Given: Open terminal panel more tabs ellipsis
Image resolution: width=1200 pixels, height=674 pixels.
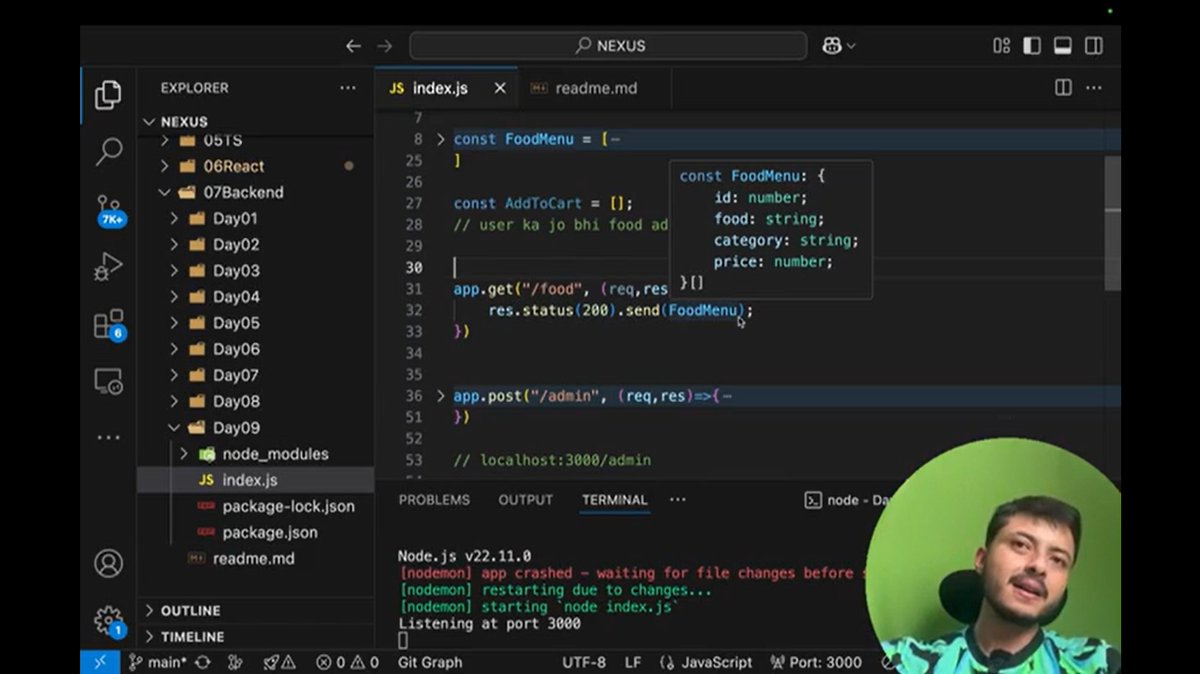Looking at the screenshot, I should coord(678,499).
